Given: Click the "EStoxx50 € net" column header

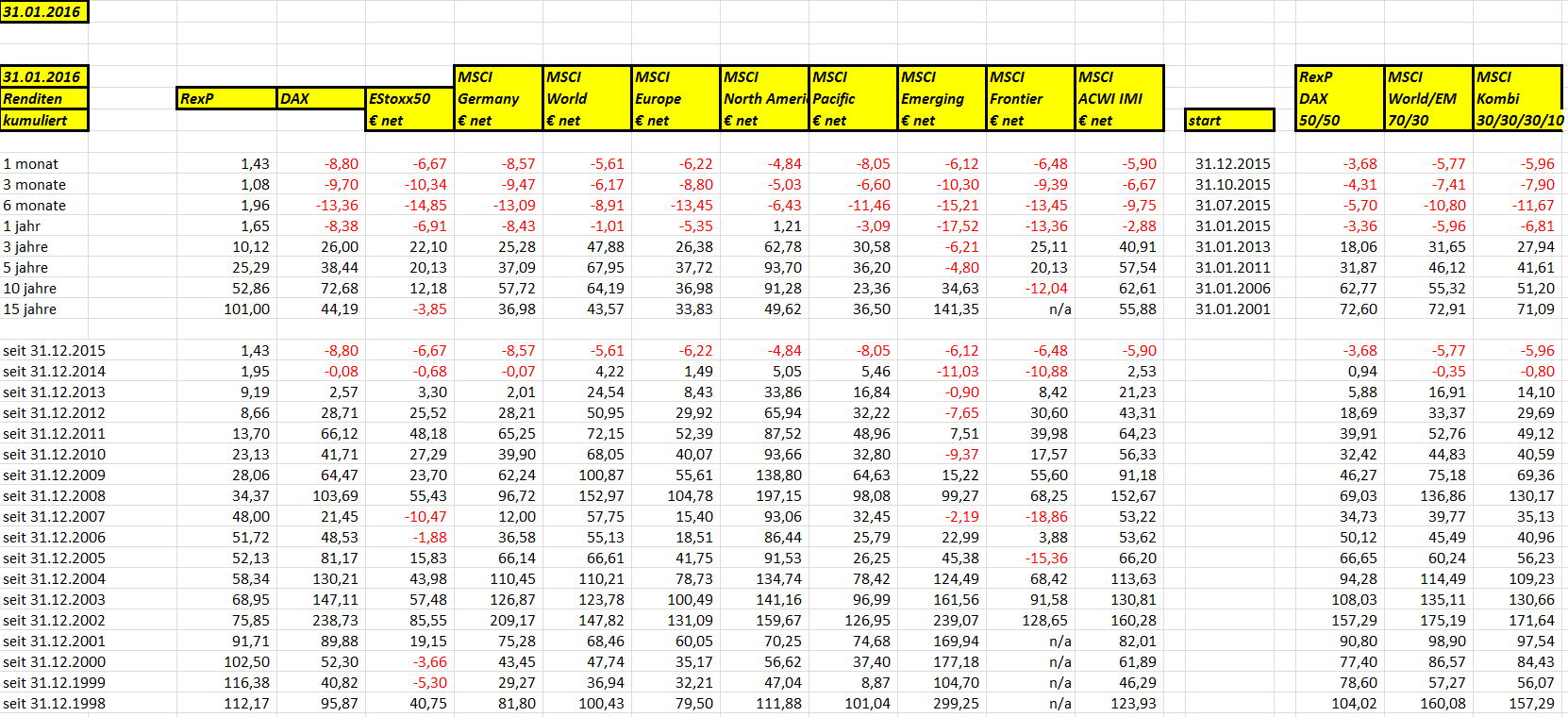Looking at the screenshot, I should tap(409, 108).
